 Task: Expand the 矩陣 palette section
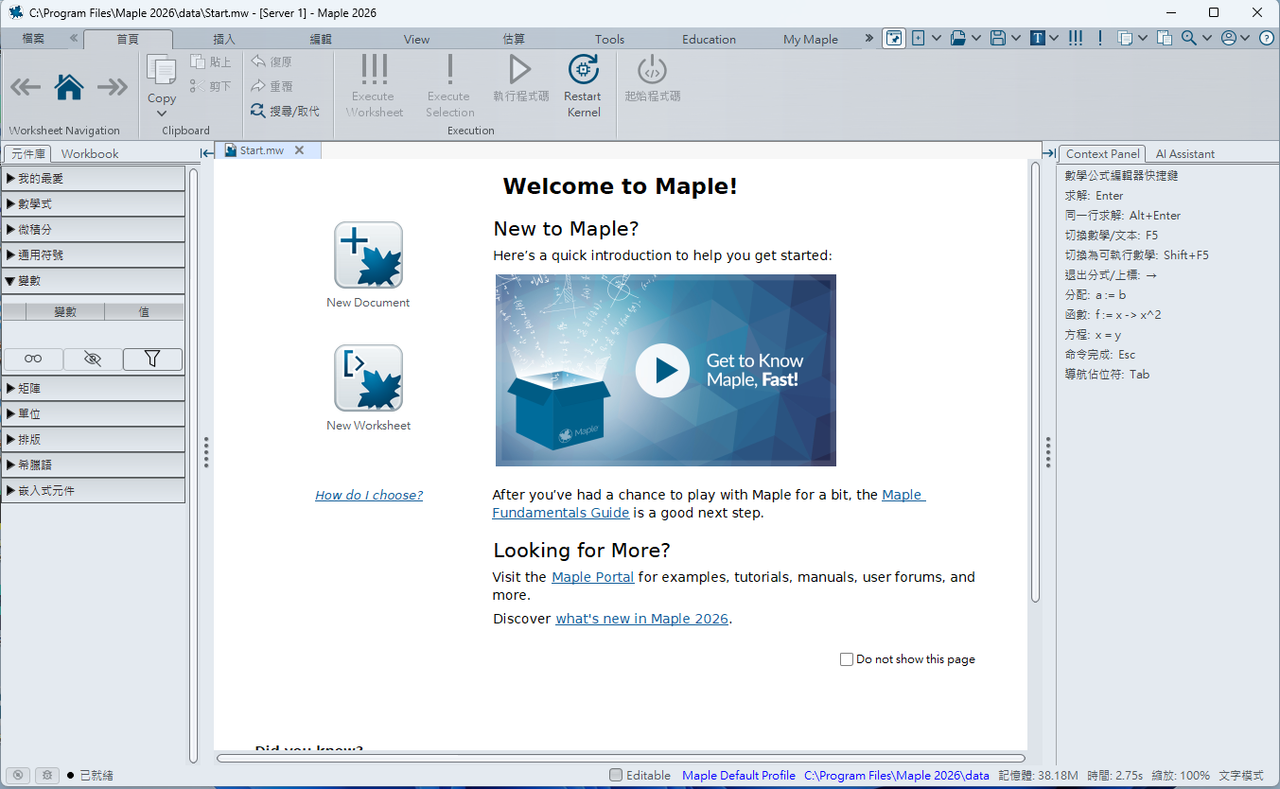(x=93, y=388)
